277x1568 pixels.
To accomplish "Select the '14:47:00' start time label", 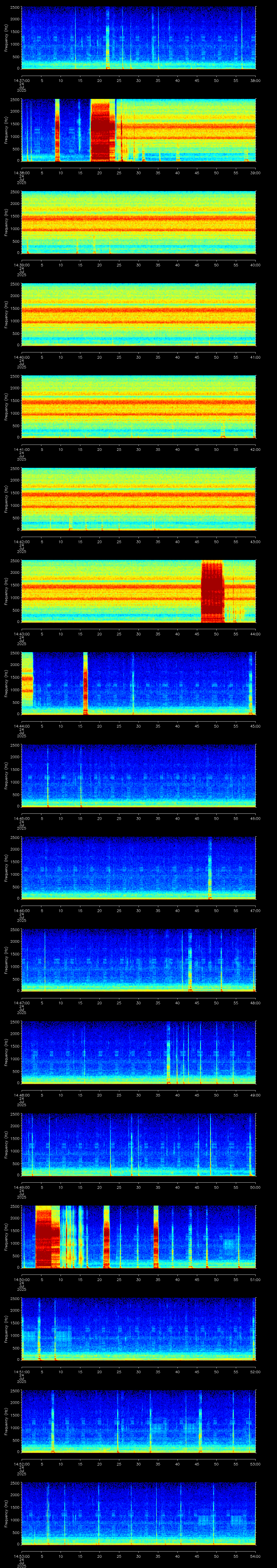I will 21,1003.
